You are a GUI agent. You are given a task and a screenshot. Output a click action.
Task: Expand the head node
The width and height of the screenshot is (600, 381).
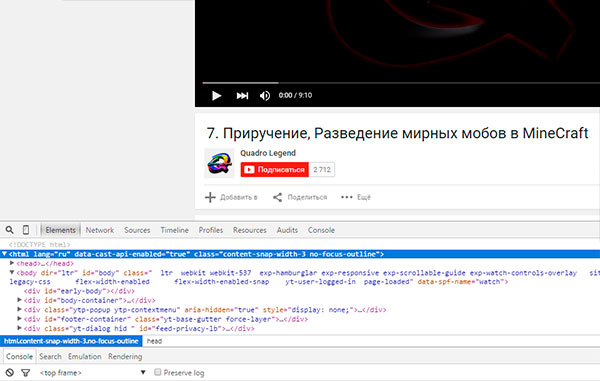(12, 263)
